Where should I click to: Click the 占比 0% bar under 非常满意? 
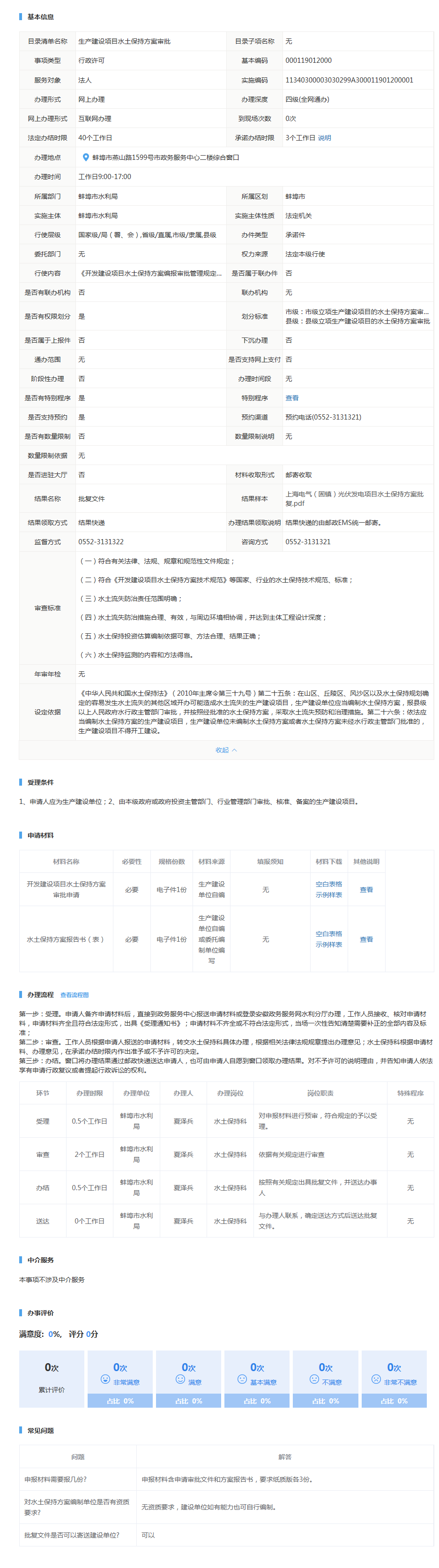[x=120, y=1401]
